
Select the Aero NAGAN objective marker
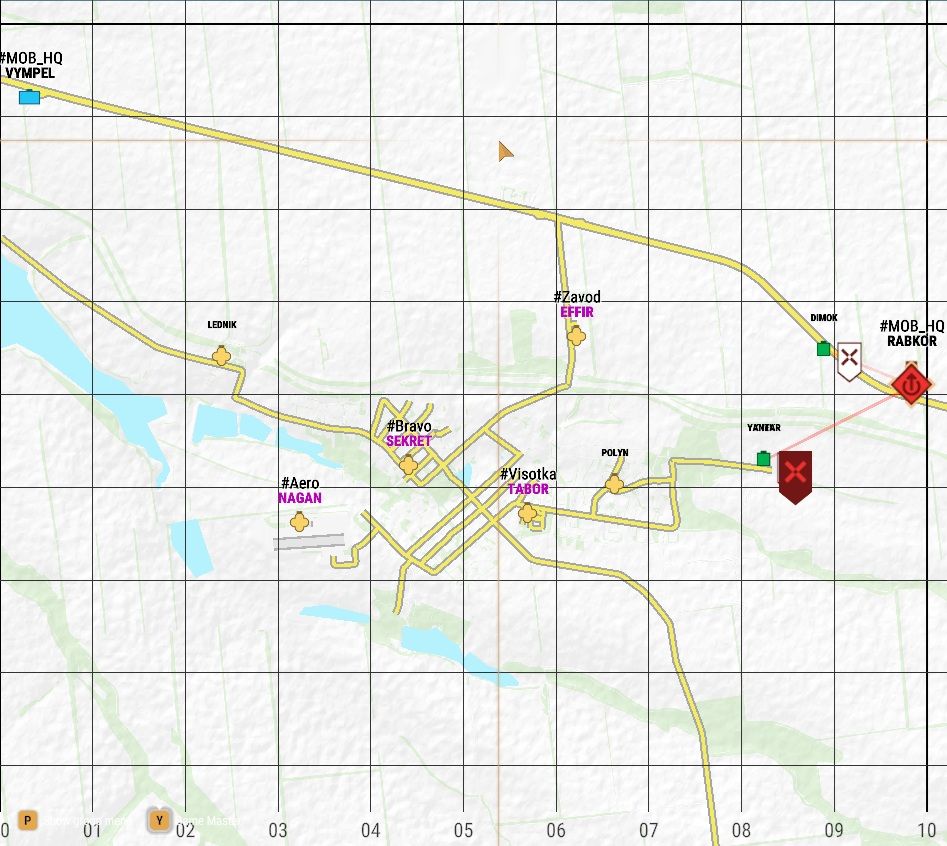click(x=298, y=521)
